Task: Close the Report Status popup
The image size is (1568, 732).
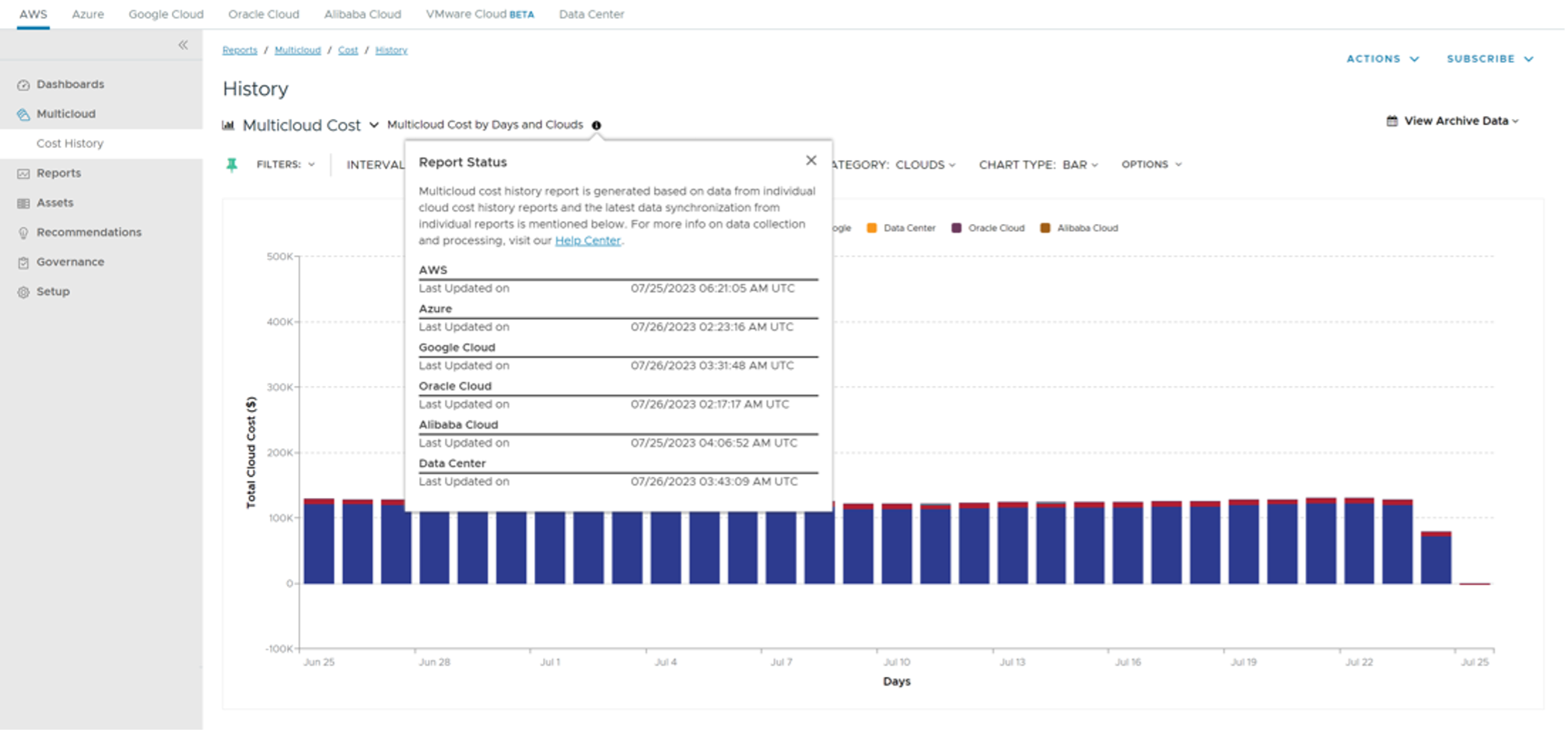Action: [x=811, y=160]
